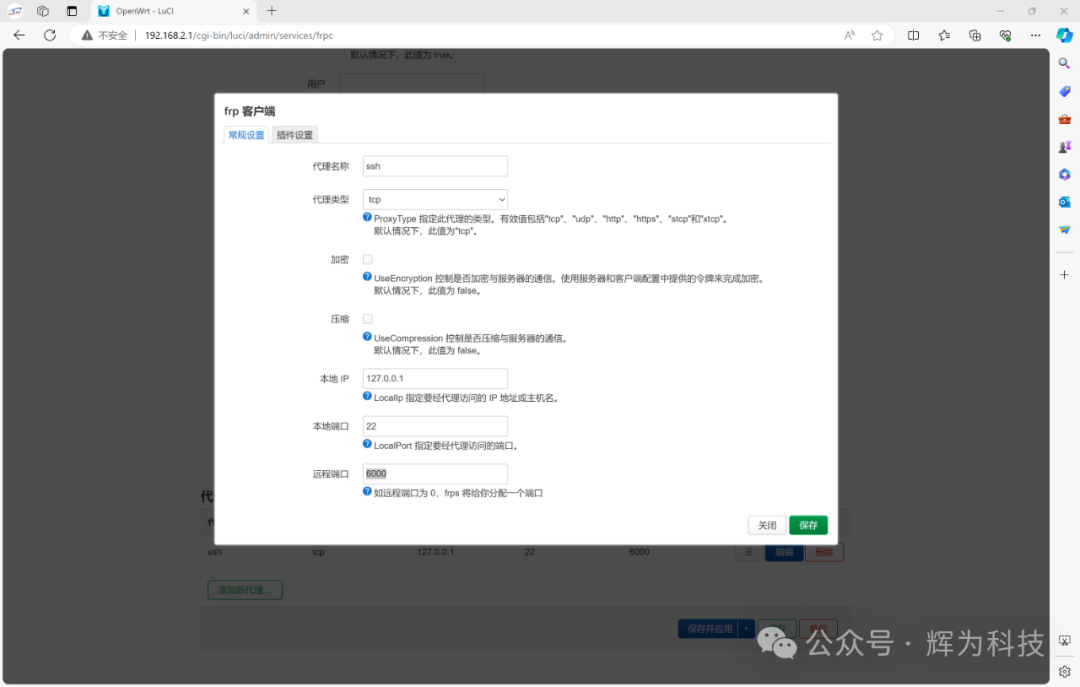Click the 保存 save button
Viewport: 1080px width, 687px height.
808,525
